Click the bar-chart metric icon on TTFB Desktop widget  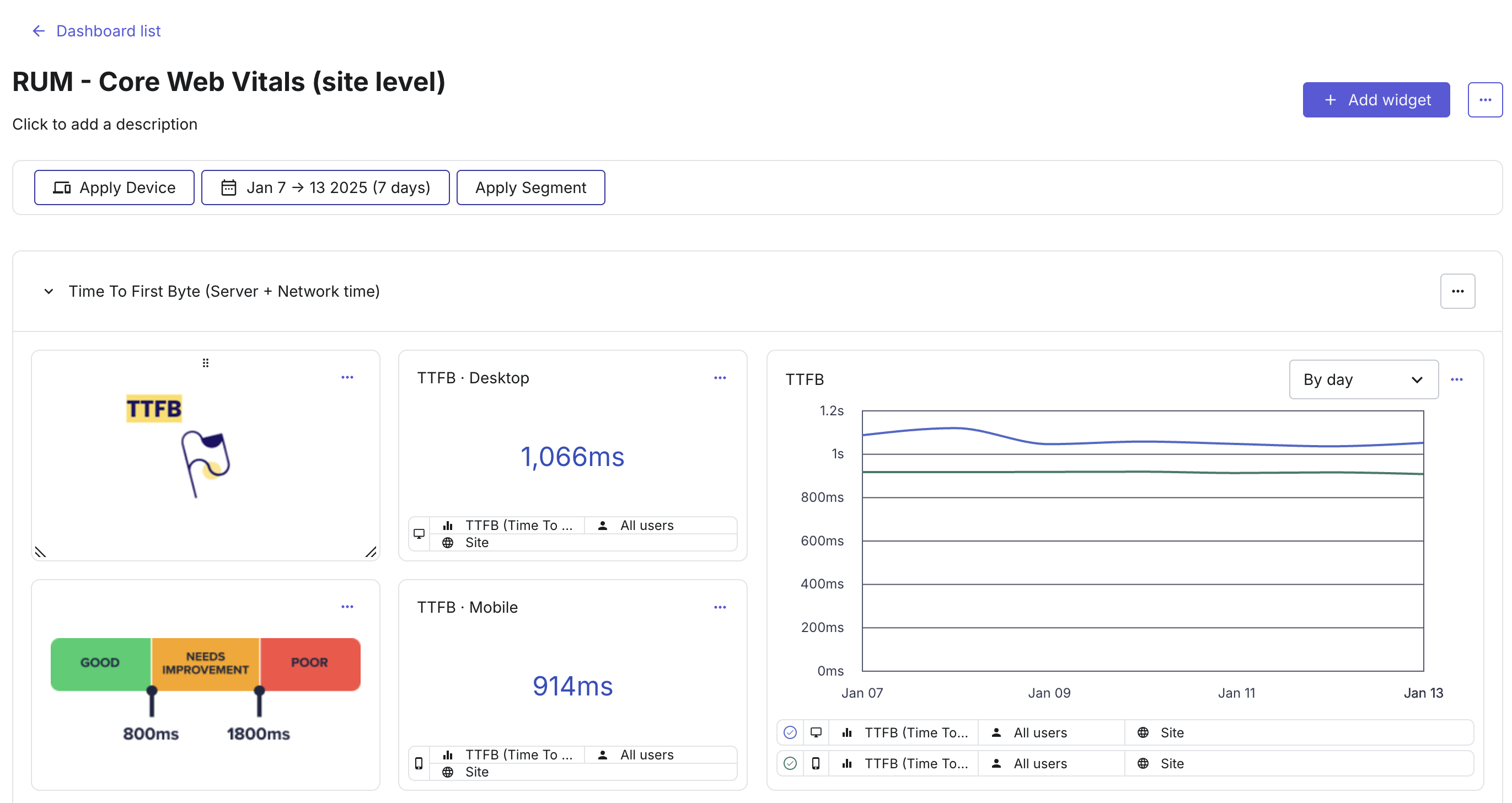(x=449, y=525)
